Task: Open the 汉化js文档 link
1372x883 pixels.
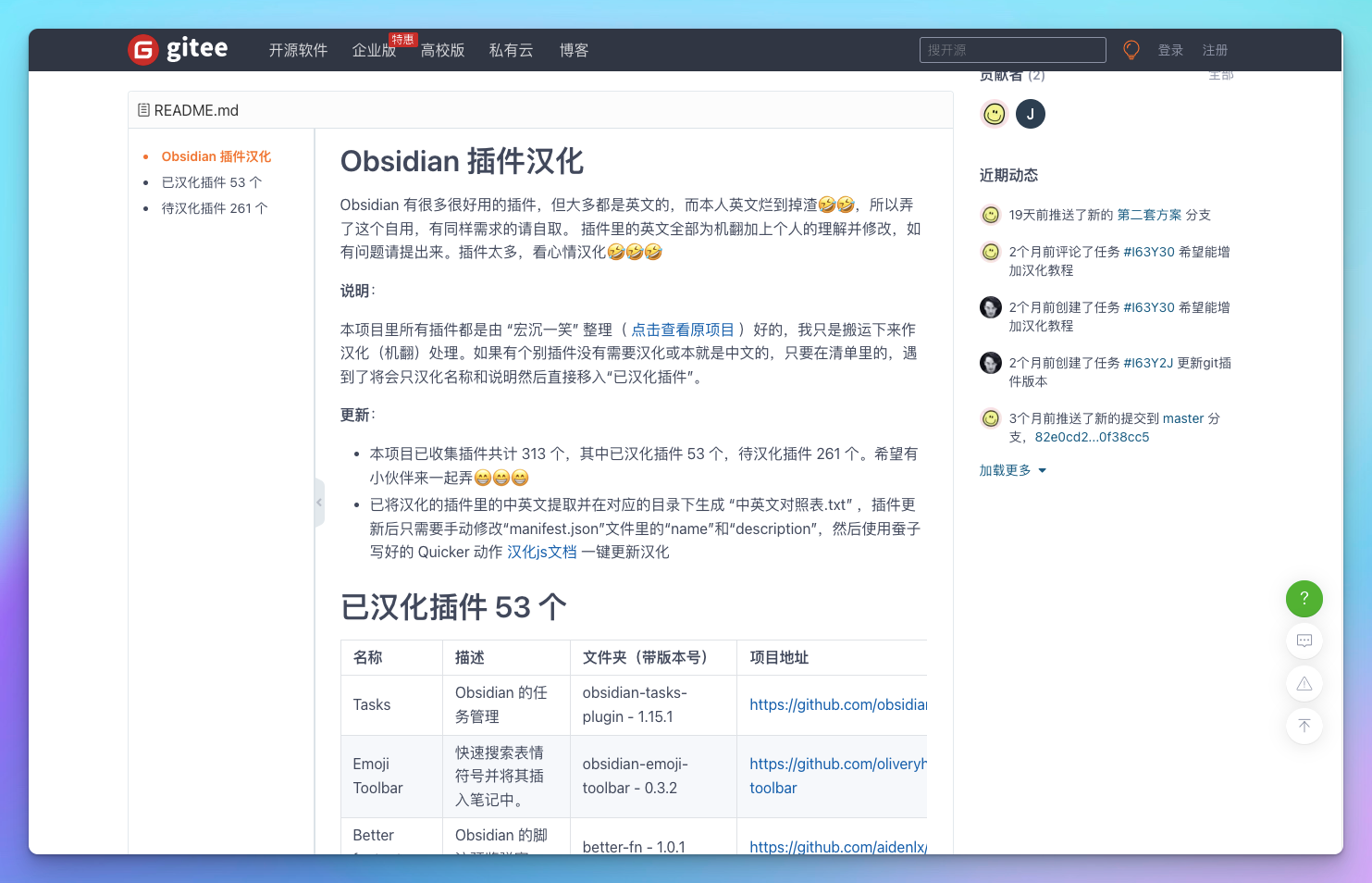Action: click(x=541, y=551)
